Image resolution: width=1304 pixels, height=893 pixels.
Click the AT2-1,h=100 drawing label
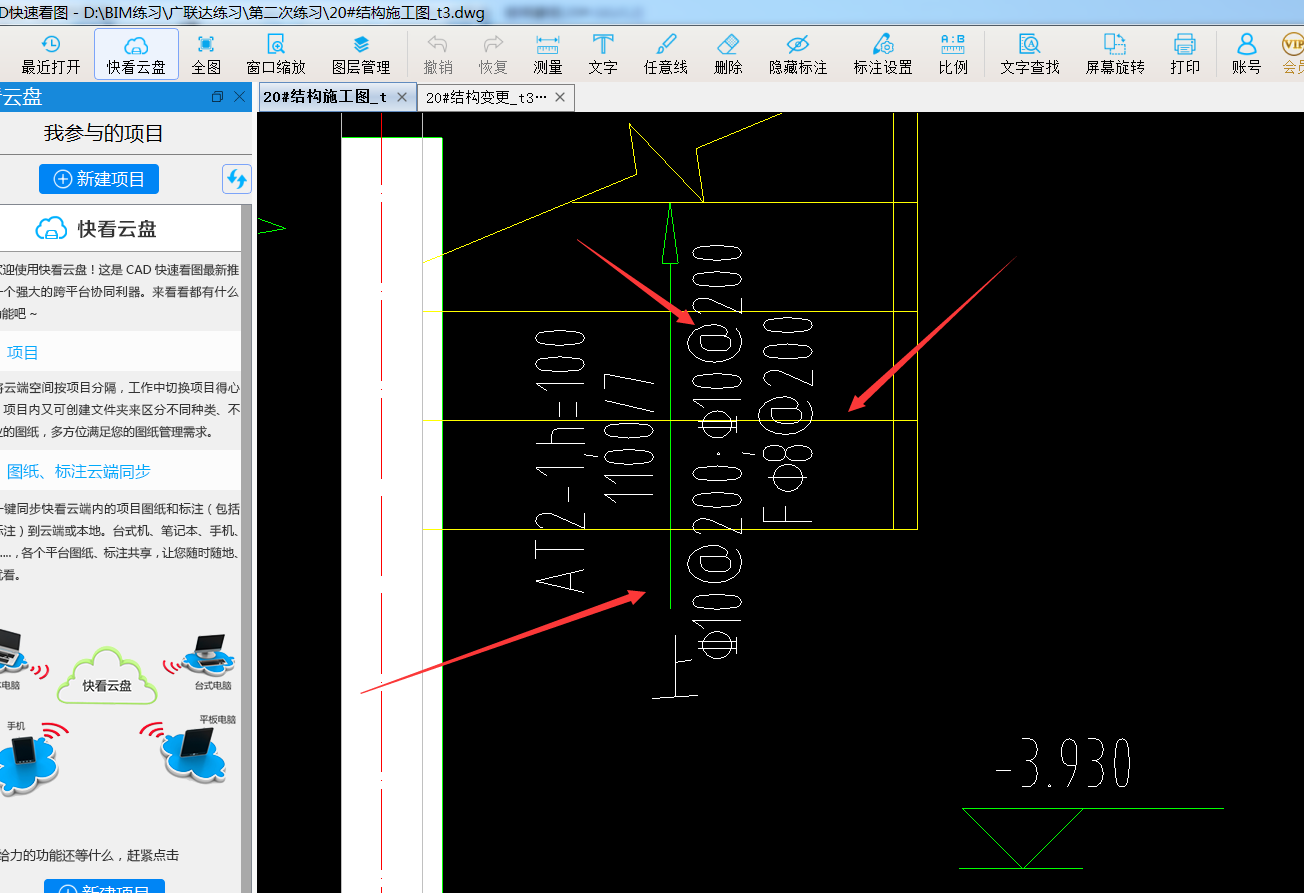pos(561,460)
